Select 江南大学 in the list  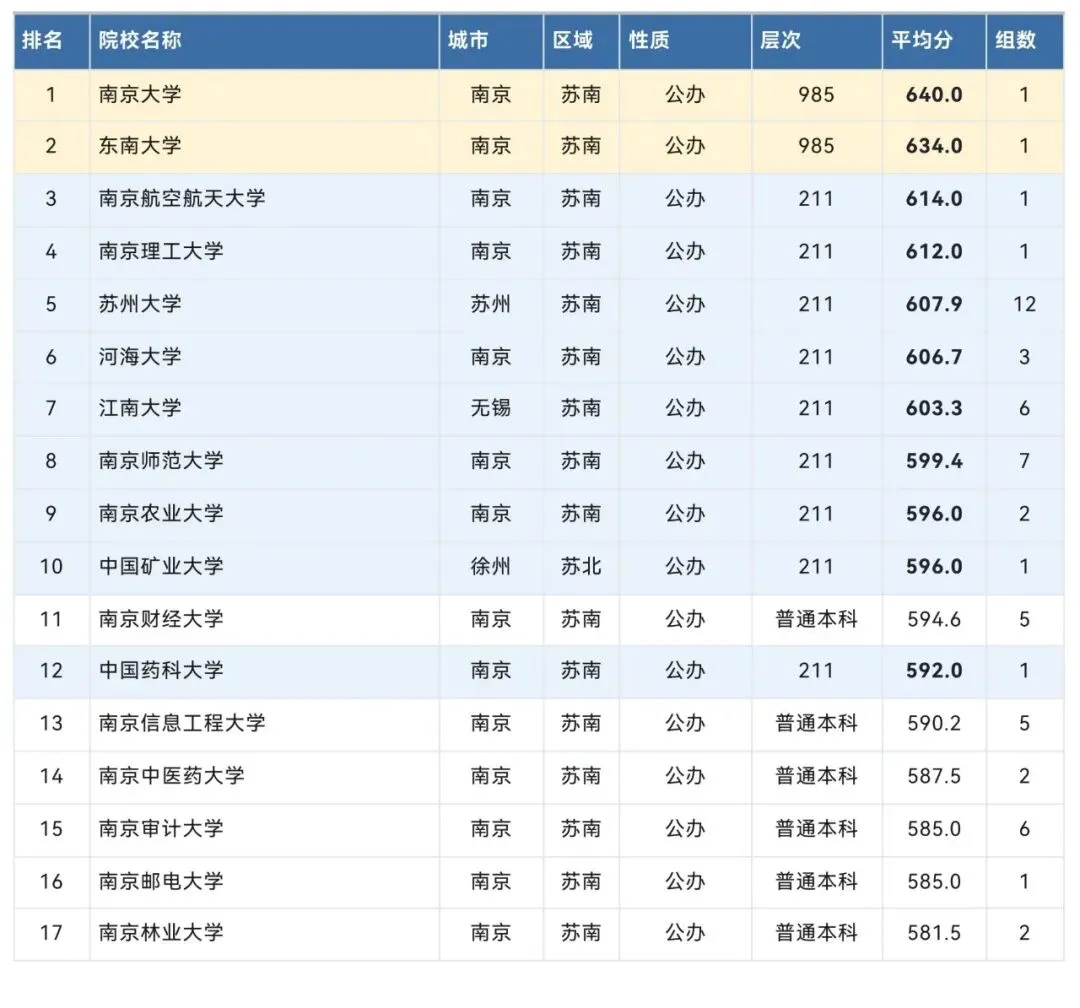[140, 409]
